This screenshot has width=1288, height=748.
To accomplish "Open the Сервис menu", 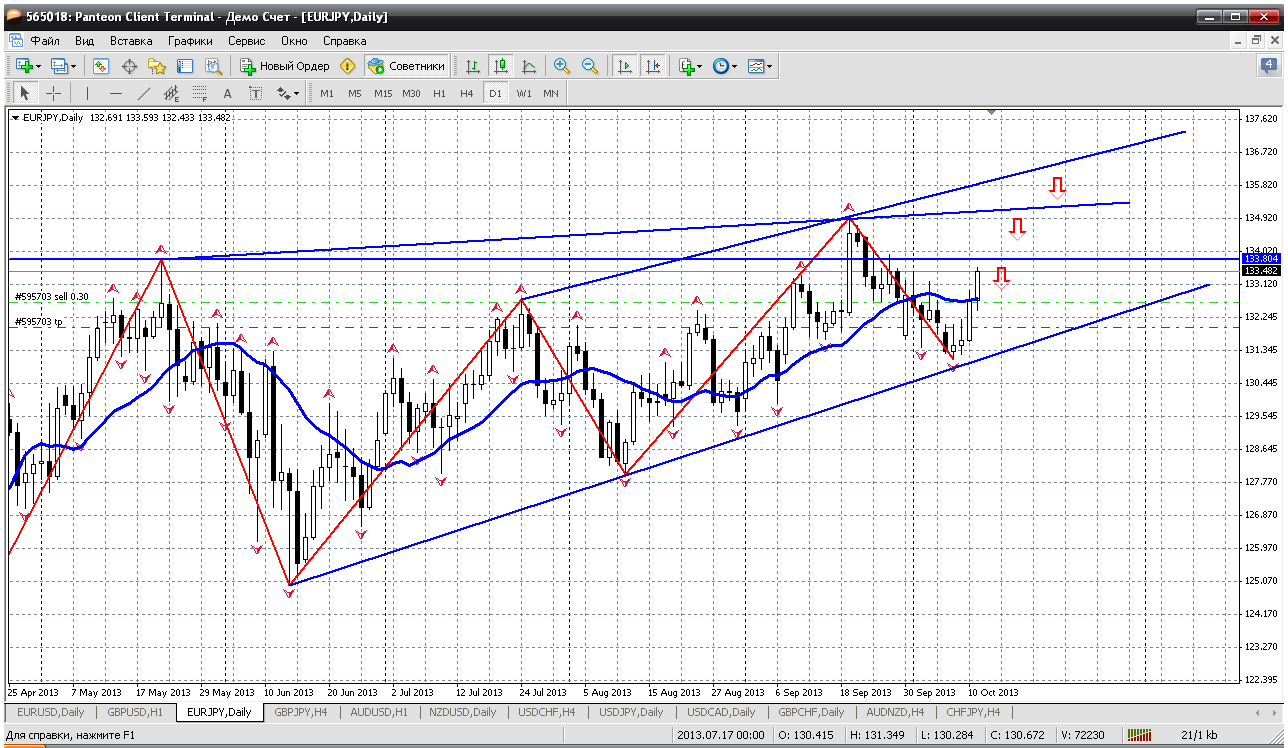I will pos(246,41).
